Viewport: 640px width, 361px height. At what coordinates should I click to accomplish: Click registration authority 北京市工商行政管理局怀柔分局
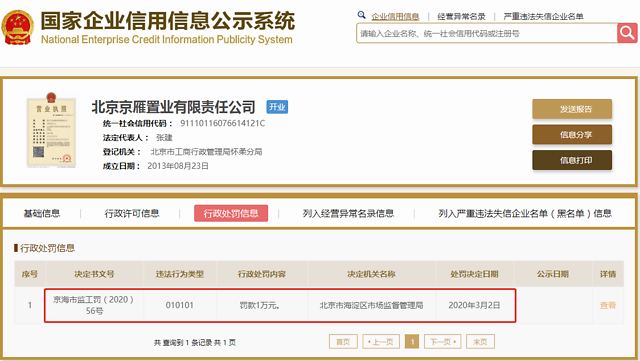tap(206, 152)
